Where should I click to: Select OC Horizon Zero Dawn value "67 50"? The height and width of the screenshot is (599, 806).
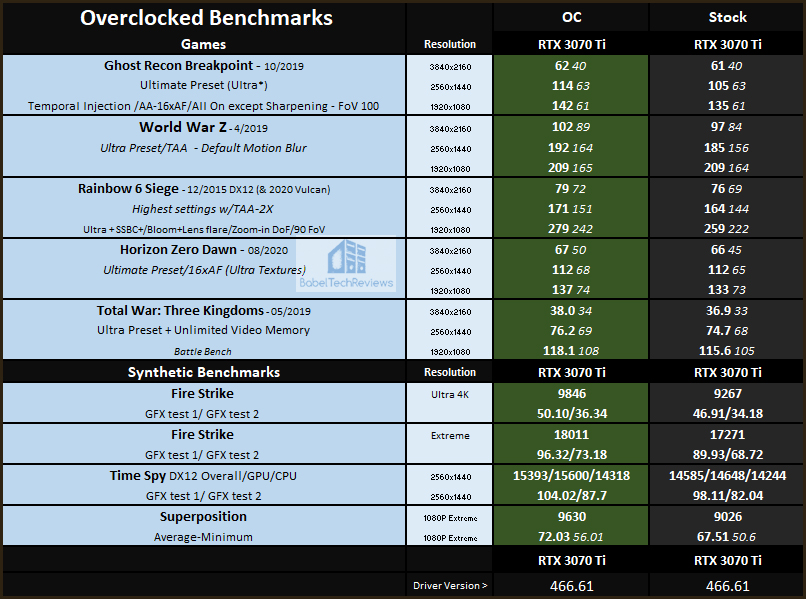pyautogui.click(x=571, y=250)
